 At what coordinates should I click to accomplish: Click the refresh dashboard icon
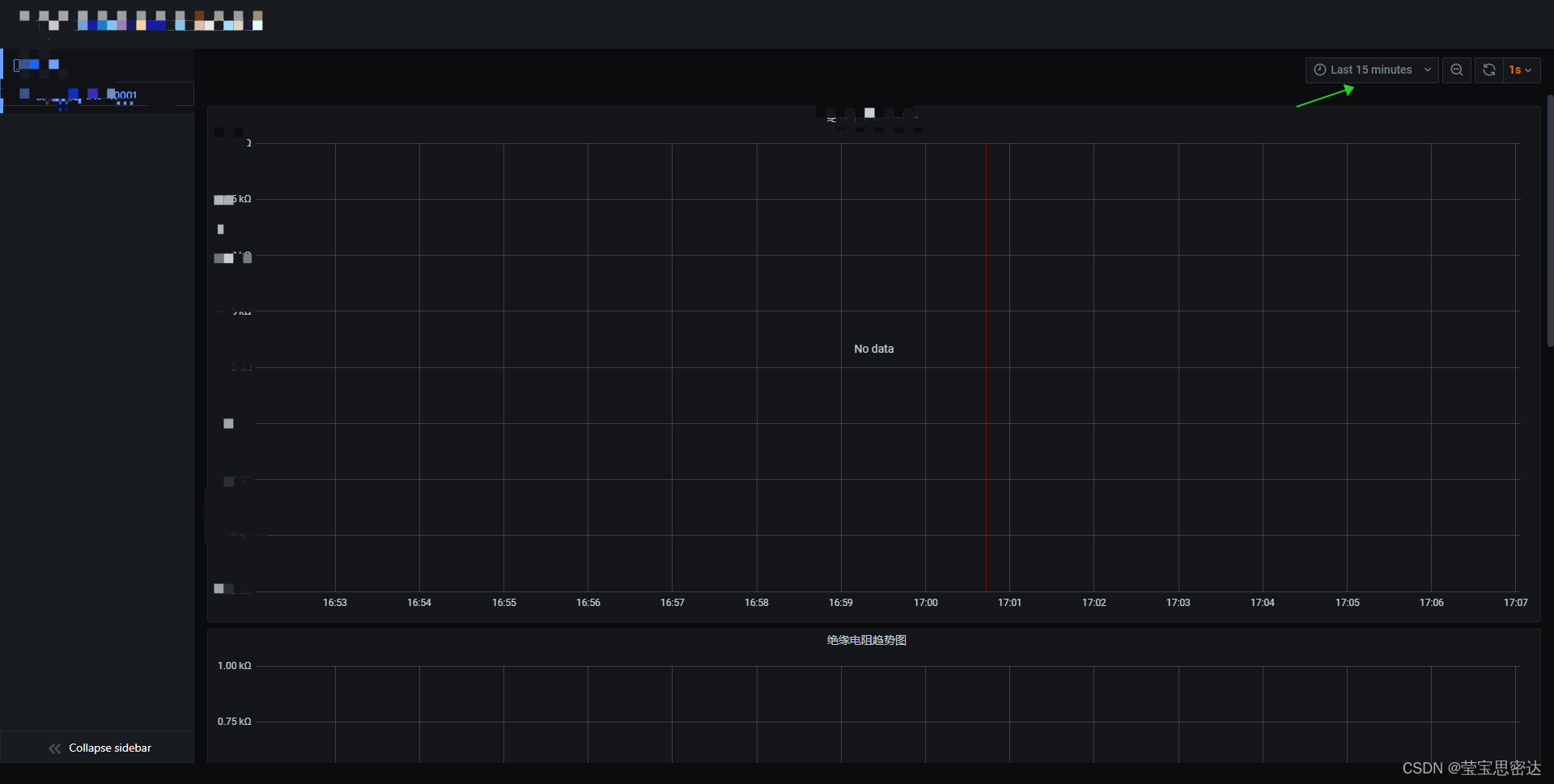[x=1489, y=70]
